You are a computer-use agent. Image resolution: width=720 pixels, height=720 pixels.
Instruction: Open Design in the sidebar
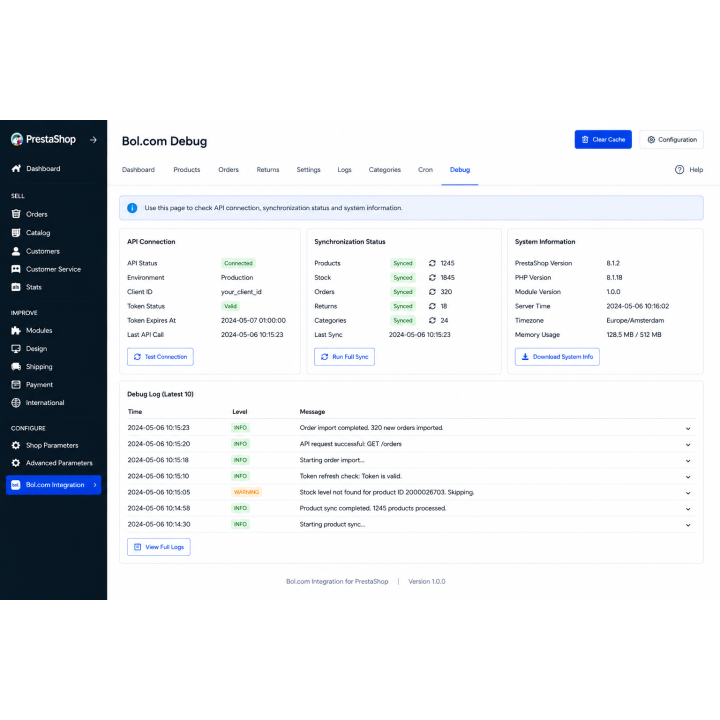coord(29,349)
